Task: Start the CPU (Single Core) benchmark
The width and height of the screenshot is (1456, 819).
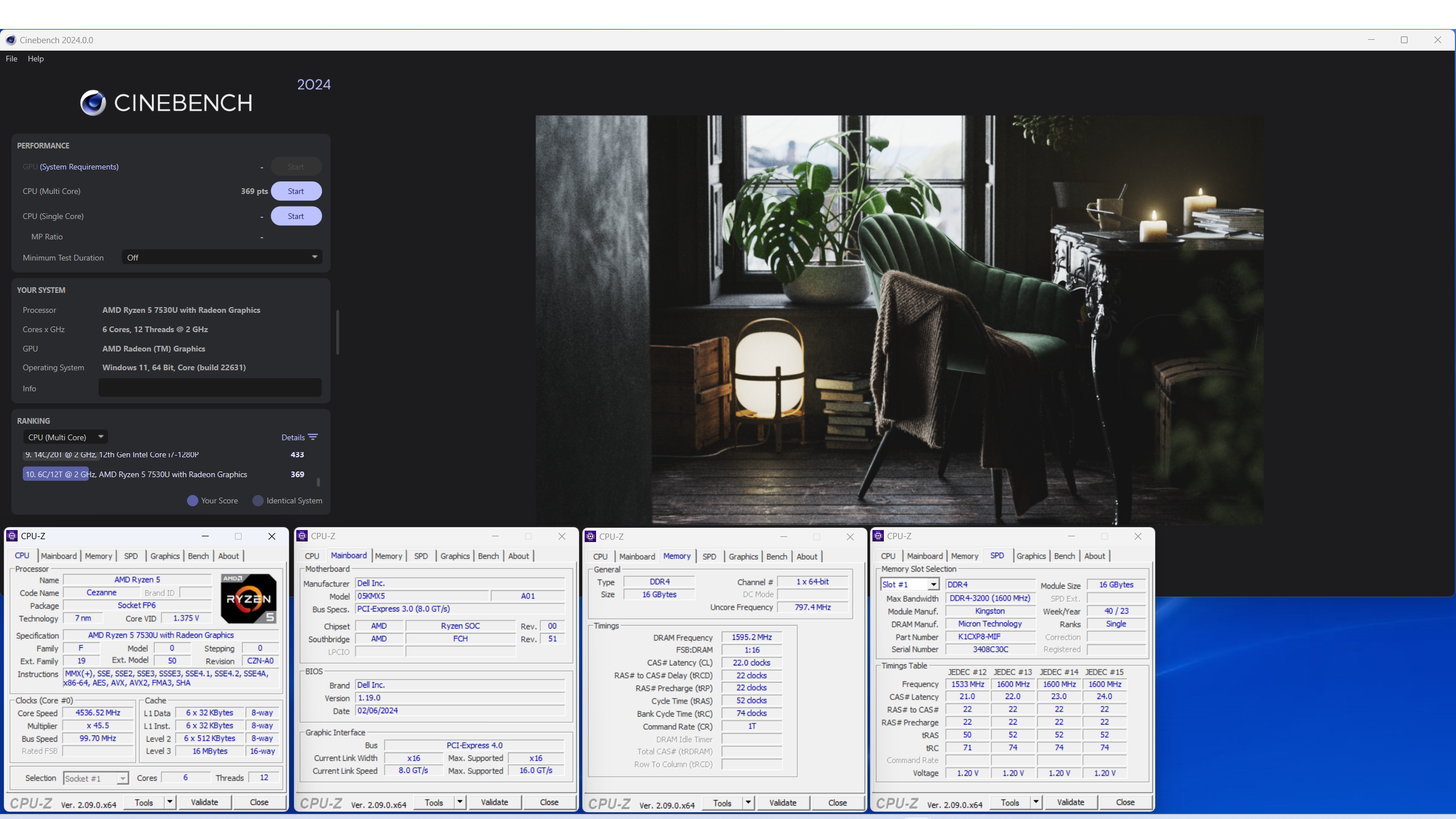Action: click(296, 216)
